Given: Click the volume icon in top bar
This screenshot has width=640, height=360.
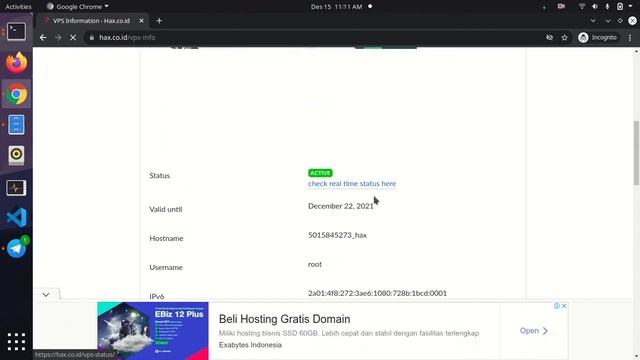Looking at the screenshot, I should point(595,7).
